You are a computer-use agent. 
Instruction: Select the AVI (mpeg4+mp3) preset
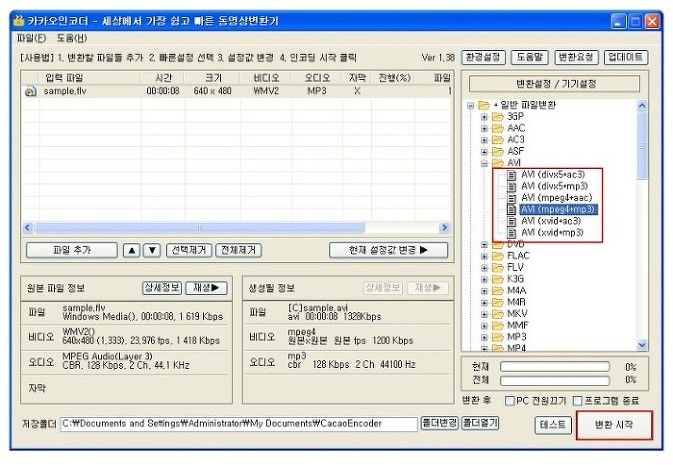click(x=558, y=210)
